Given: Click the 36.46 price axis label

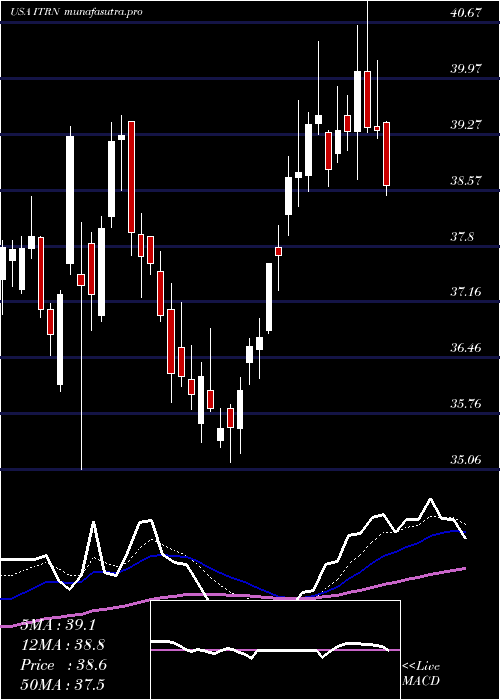Looking at the screenshot, I should click(x=466, y=348).
